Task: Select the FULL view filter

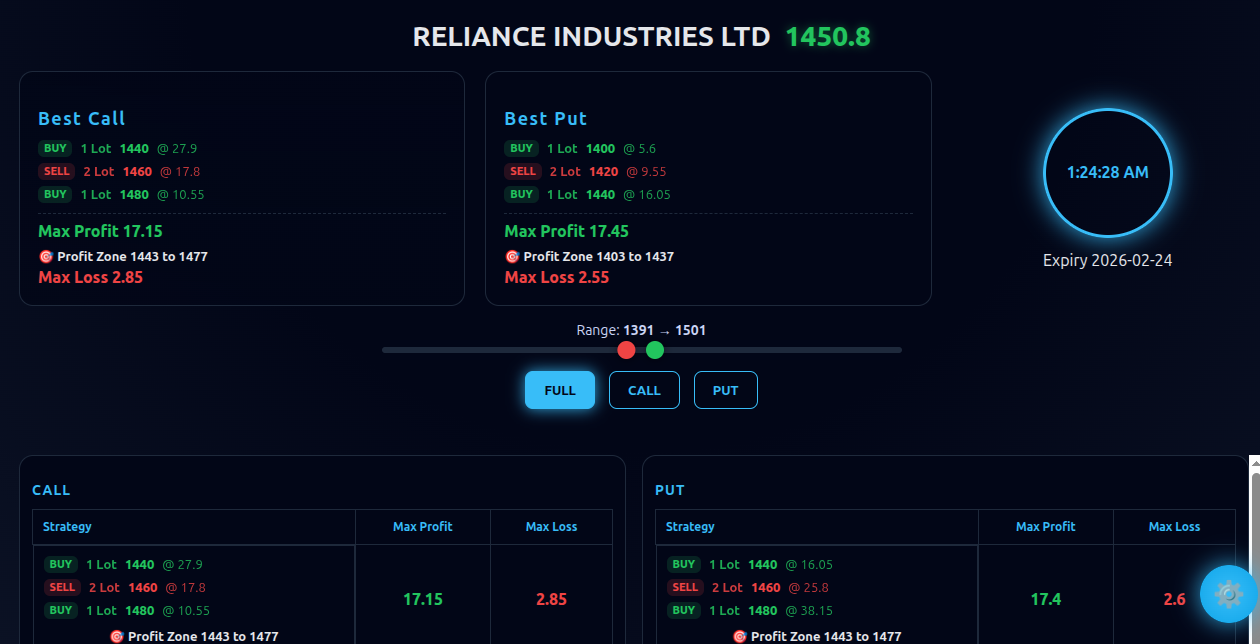Action: (560, 390)
